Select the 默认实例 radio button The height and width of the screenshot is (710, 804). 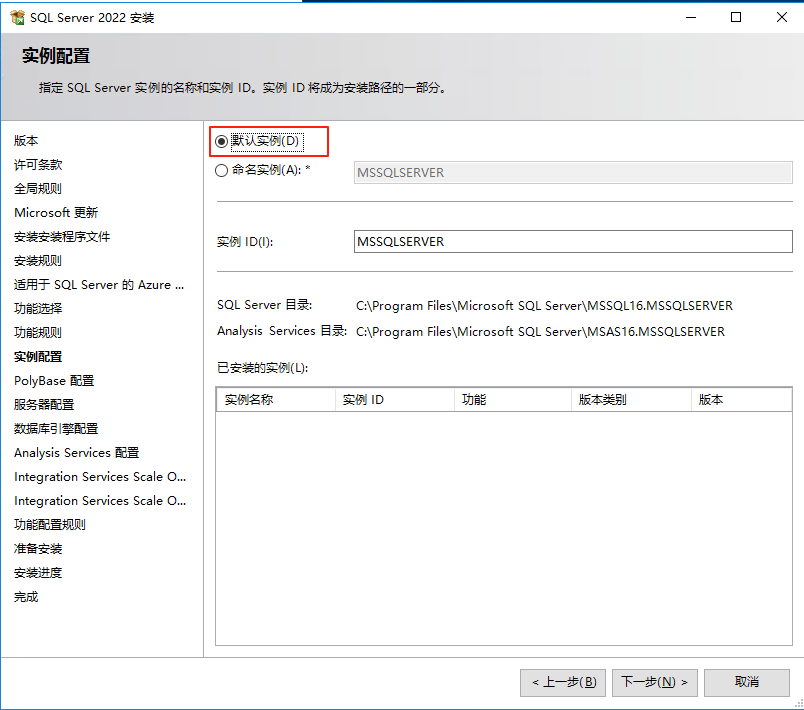click(222, 142)
